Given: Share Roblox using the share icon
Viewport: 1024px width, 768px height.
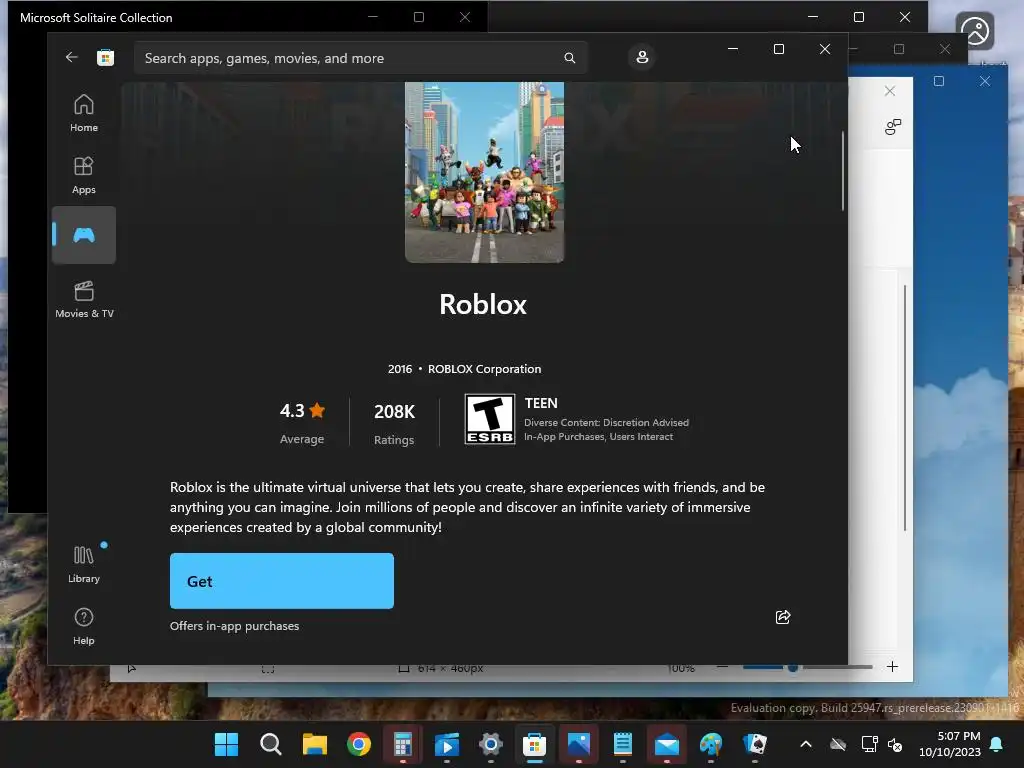Looking at the screenshot, I should pos(782,617).
